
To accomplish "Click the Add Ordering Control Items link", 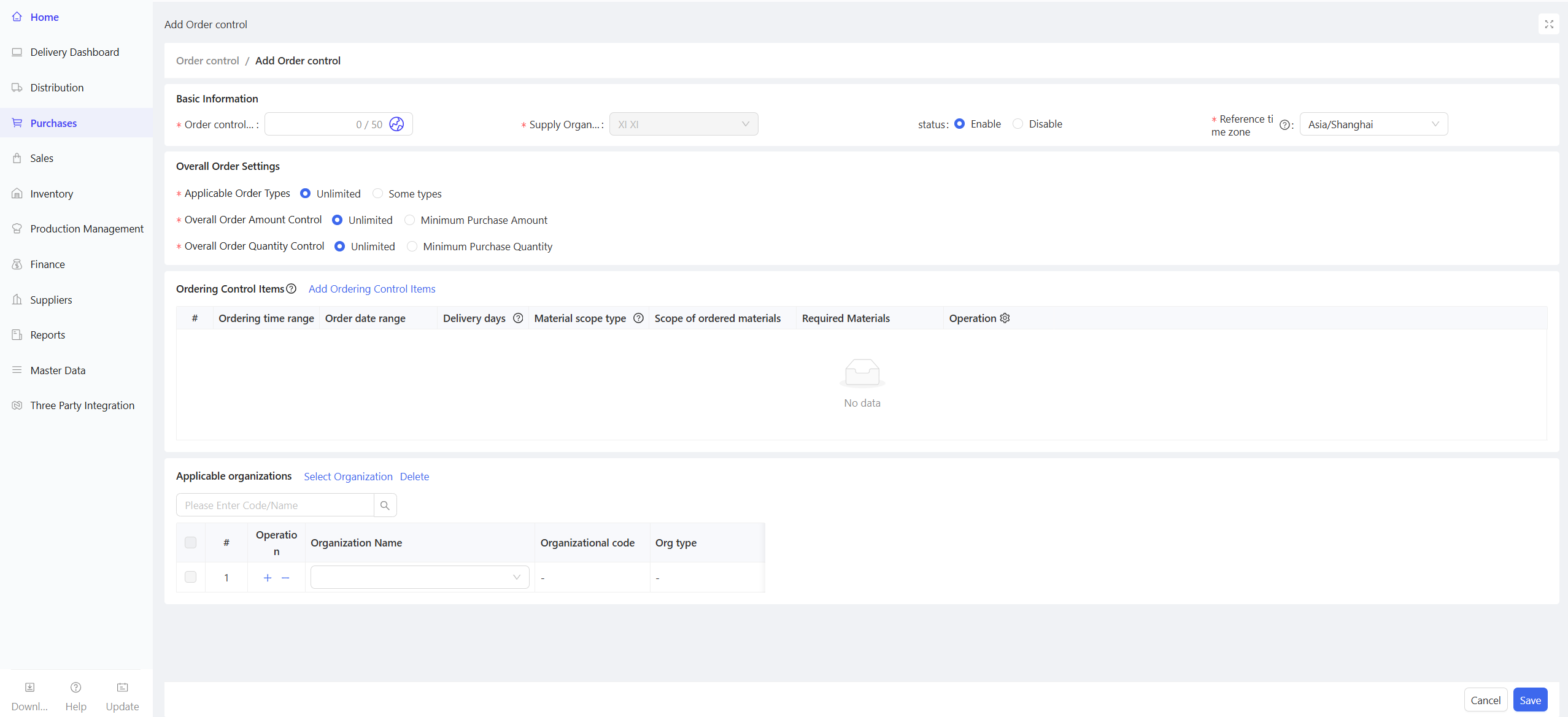I will (372, 289).
